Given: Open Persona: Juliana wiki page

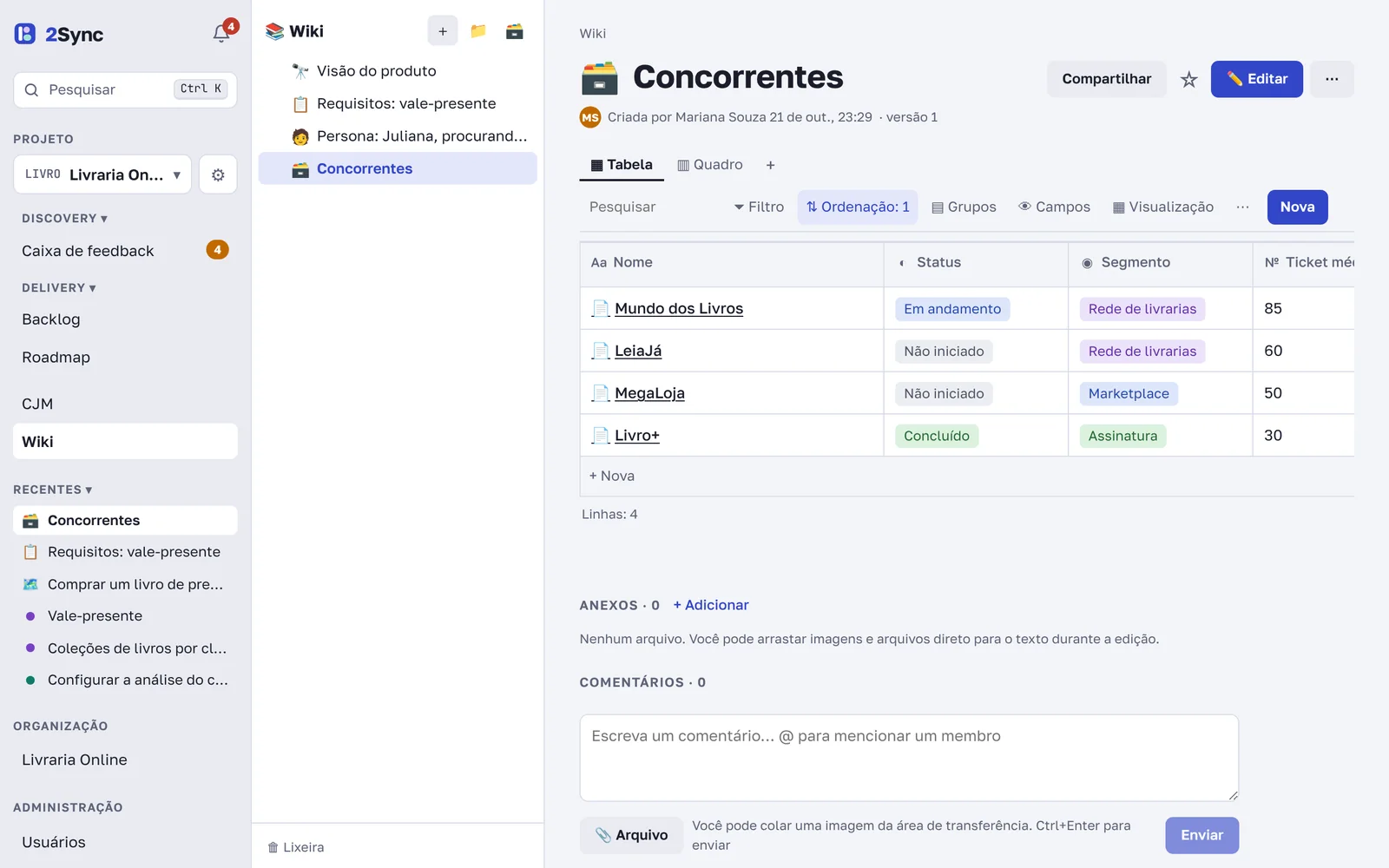Looking at the screenshot, I should pyautogui.click(x=398, y=136).
